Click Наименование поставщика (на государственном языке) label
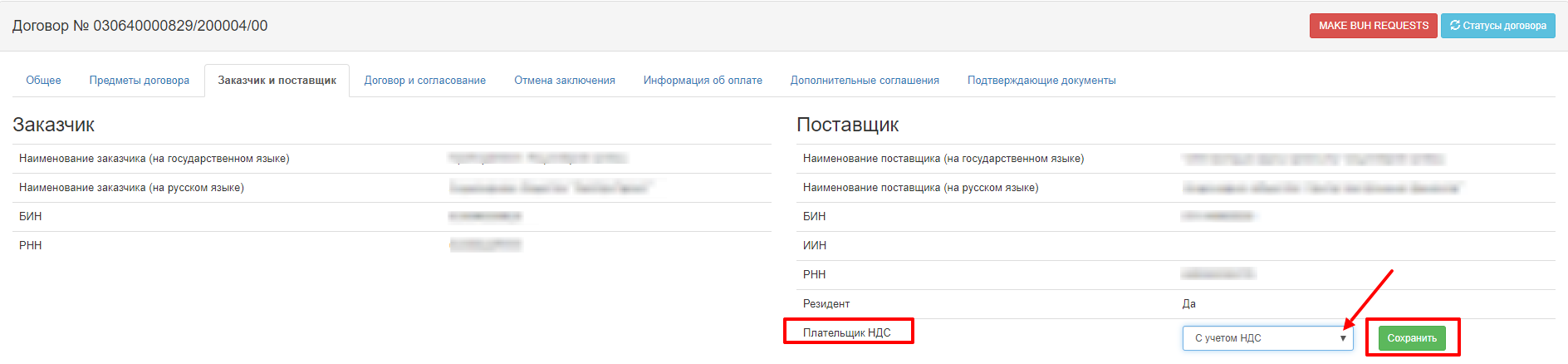The width and height of the screenshot is (1568, 364). tap(943, 159)
